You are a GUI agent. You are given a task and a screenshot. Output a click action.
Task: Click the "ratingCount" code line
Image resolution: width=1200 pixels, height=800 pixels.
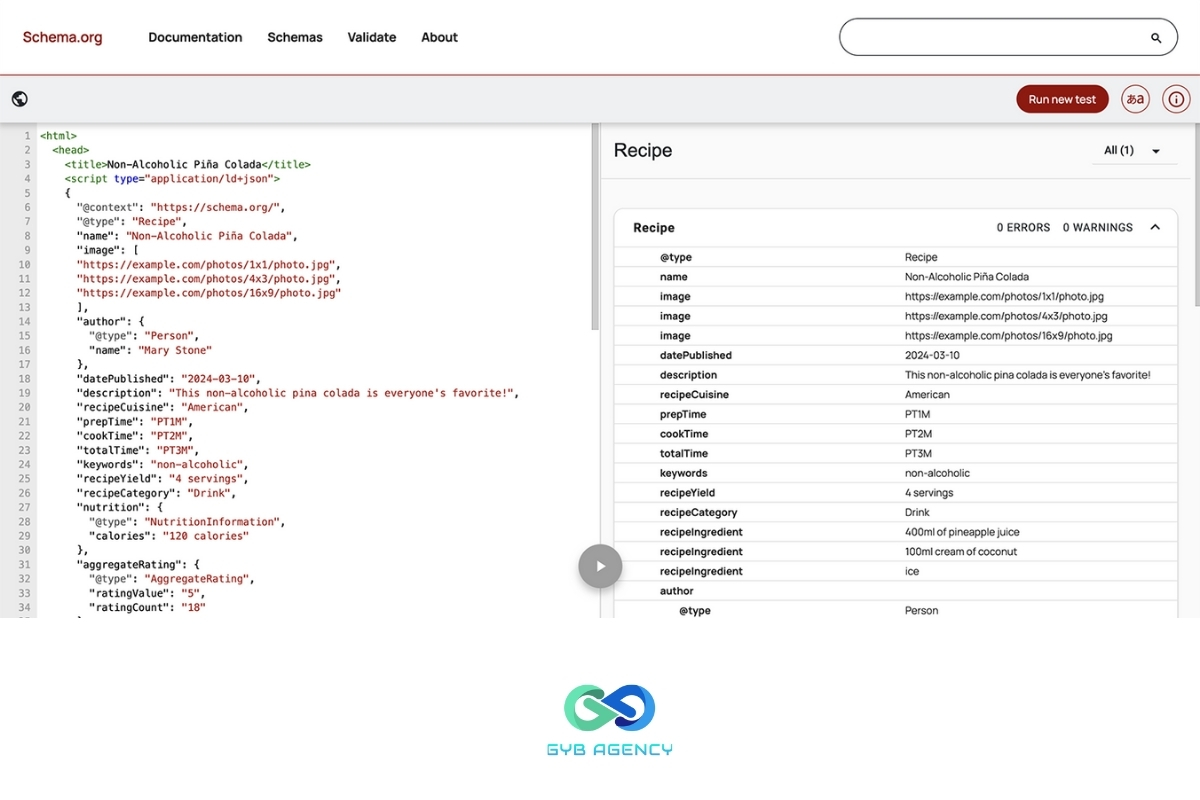pyautogui.click(x=147, y=607)
